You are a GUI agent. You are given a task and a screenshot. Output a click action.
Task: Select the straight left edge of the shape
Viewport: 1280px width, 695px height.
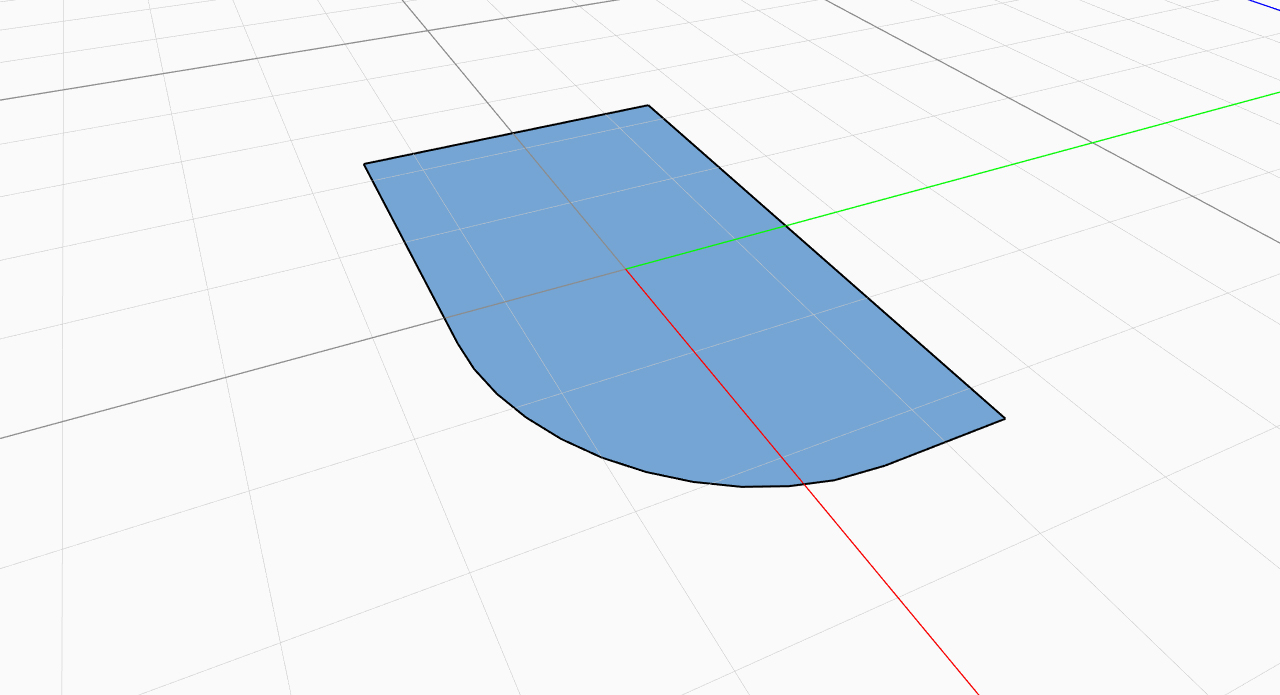coord(404,241)
